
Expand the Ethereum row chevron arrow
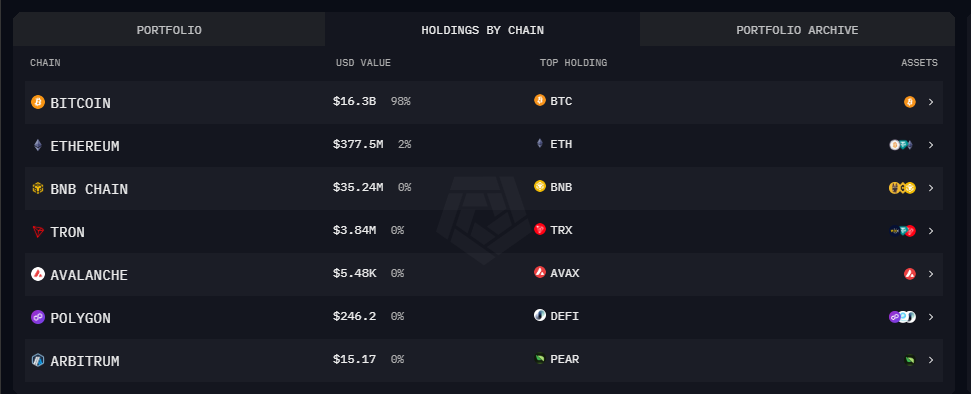coord(931,145)
